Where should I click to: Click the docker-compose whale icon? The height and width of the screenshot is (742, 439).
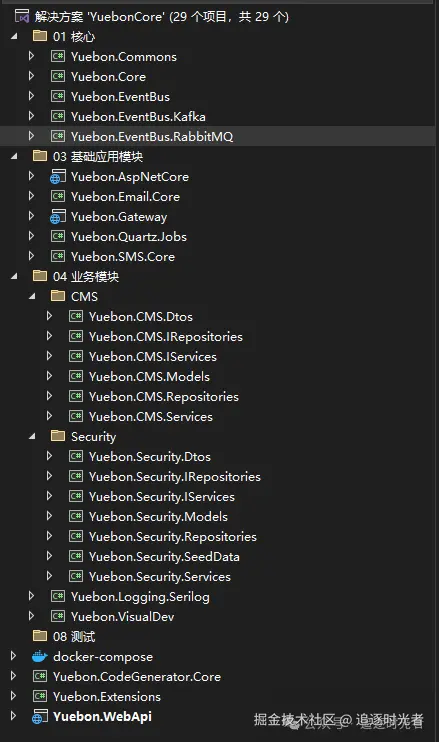tap(40, 656)
